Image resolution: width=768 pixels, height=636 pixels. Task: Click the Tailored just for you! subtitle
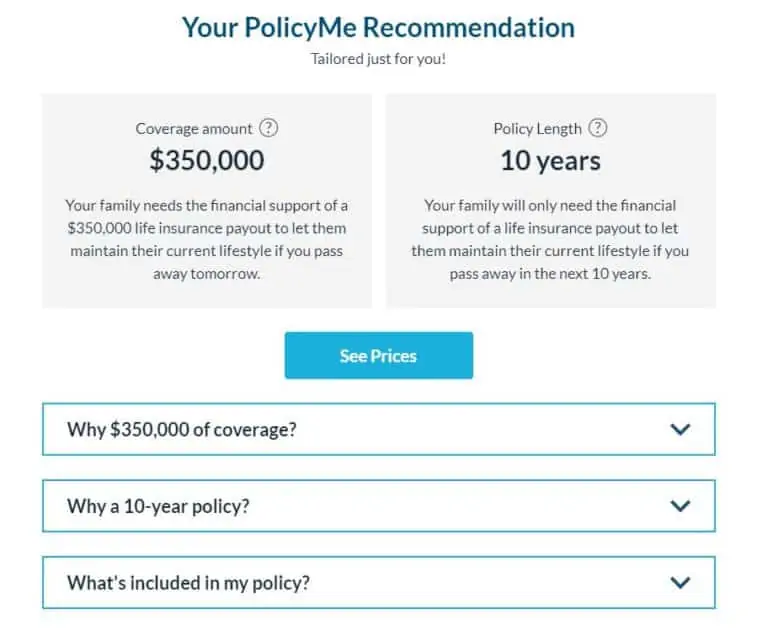click(x=379, y=59)
